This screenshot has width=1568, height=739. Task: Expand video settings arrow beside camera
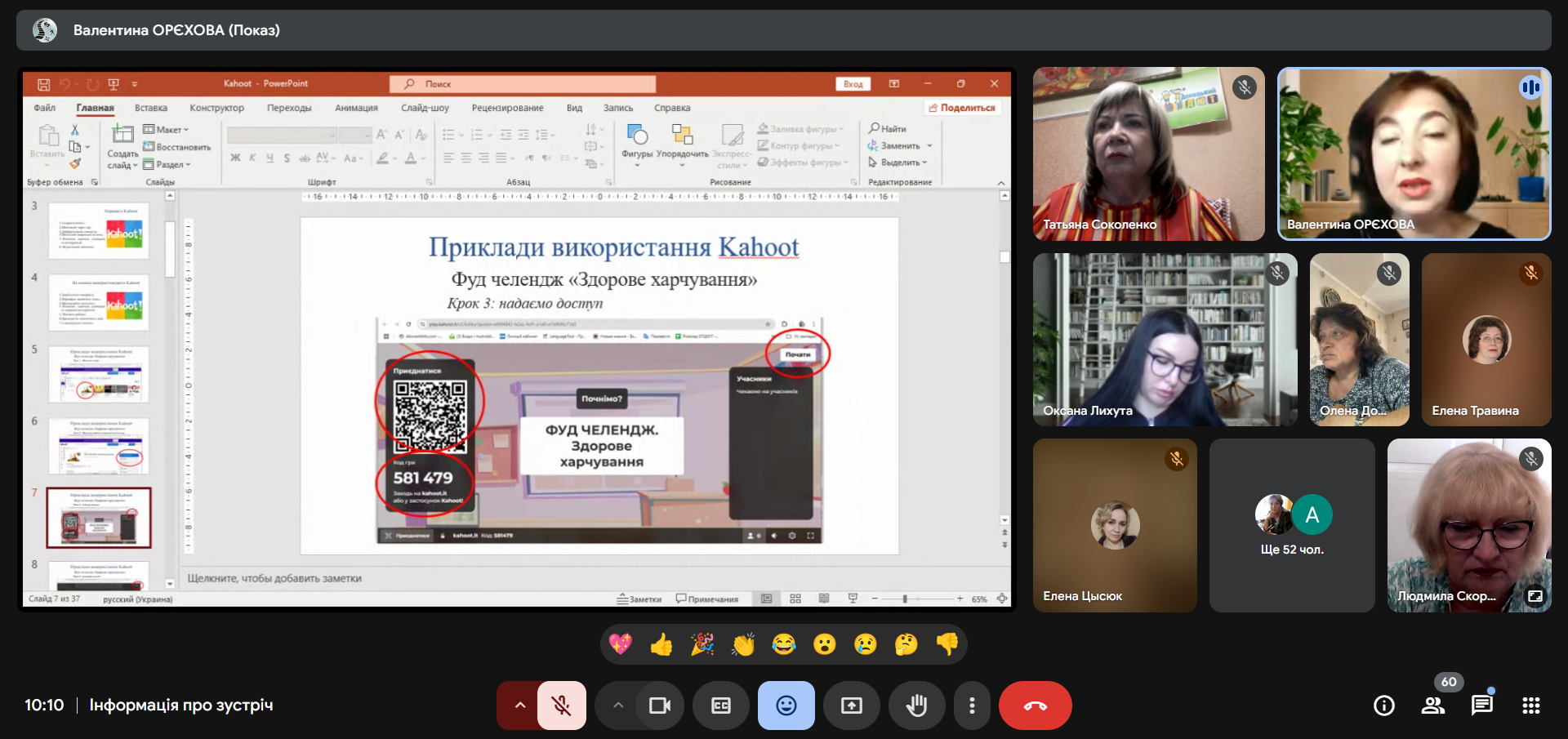(x=618, y=706)
